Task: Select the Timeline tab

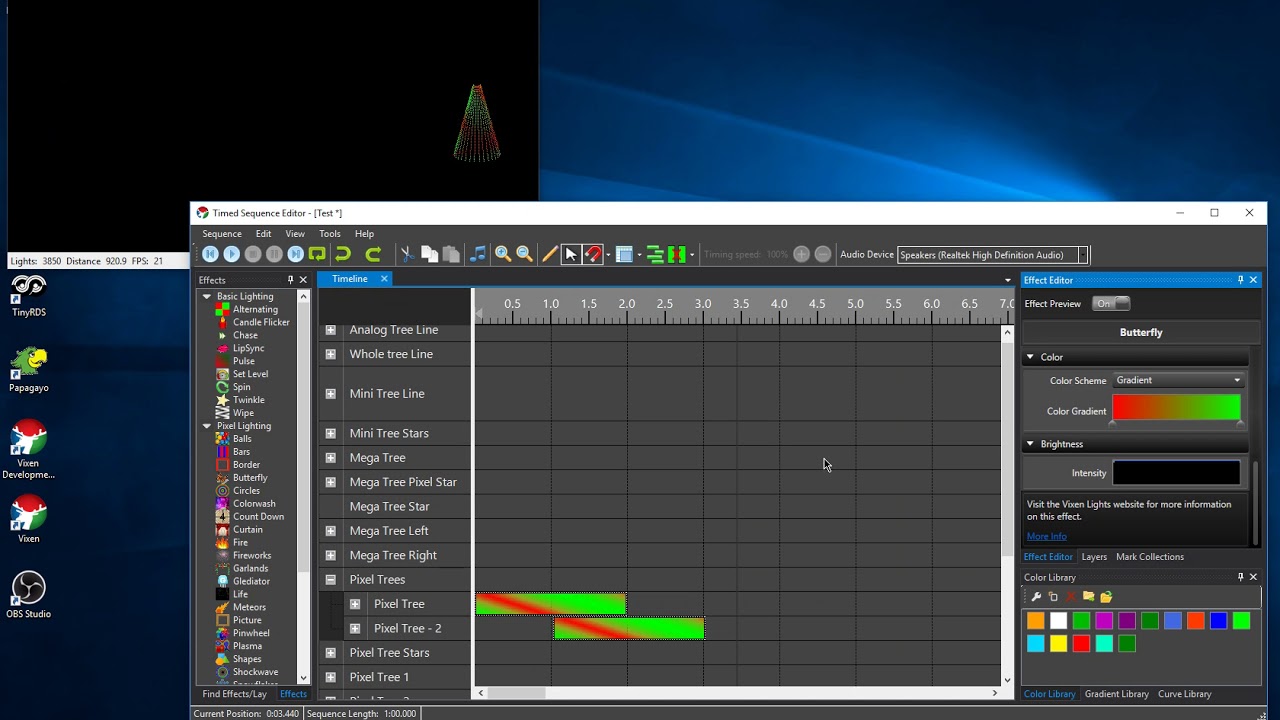Action: 350,279
